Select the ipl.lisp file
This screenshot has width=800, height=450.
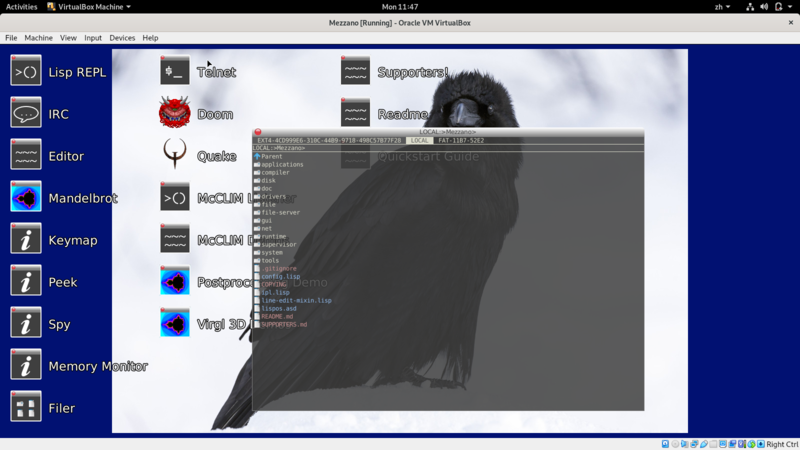click(272, 292)
